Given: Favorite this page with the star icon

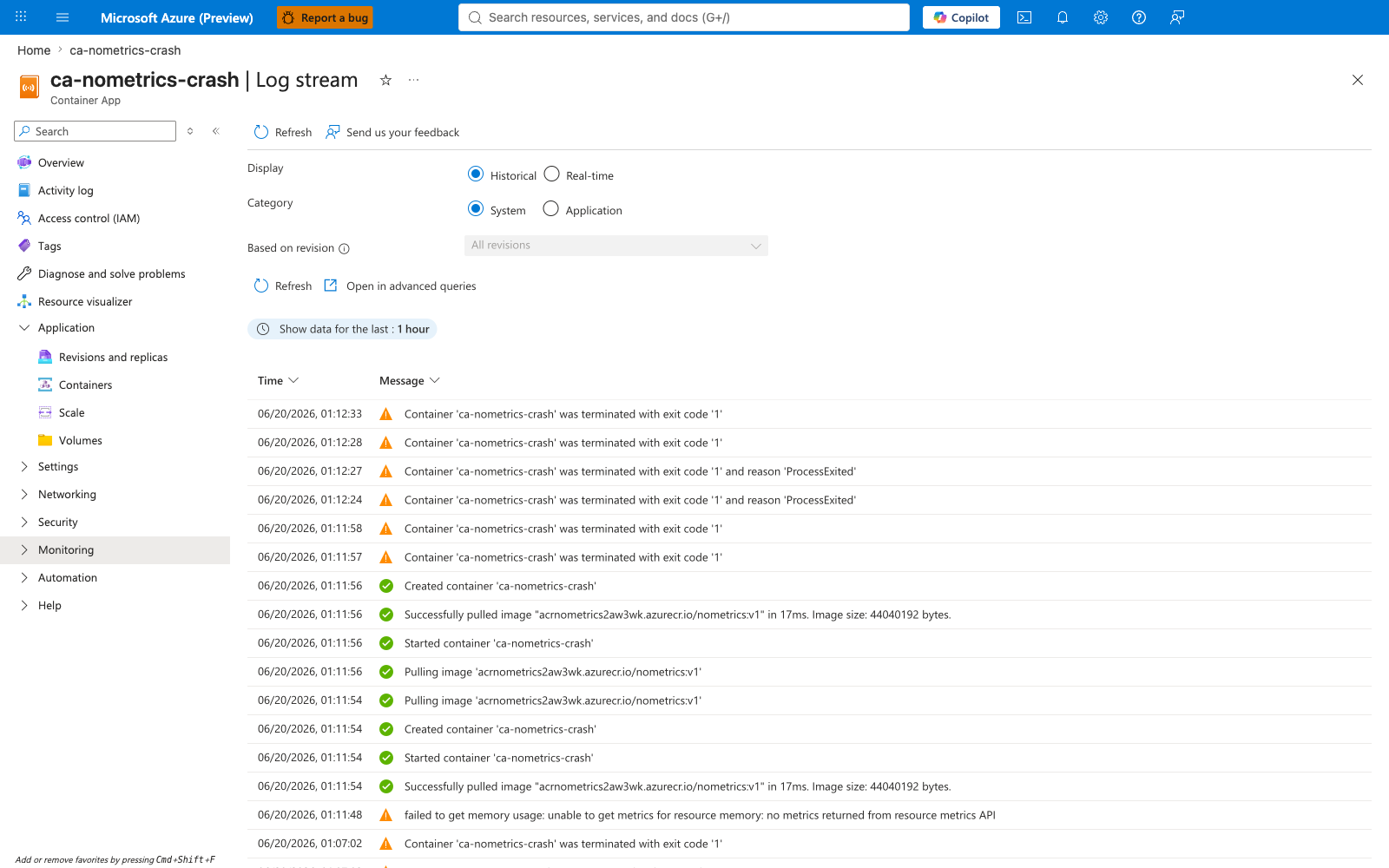Looking at the screenshot, I should [385, 80].
